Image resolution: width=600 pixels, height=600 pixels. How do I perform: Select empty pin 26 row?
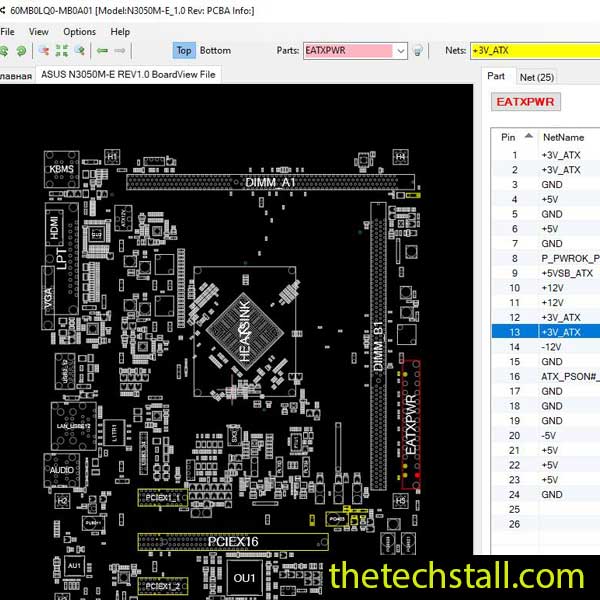[546, 524]
